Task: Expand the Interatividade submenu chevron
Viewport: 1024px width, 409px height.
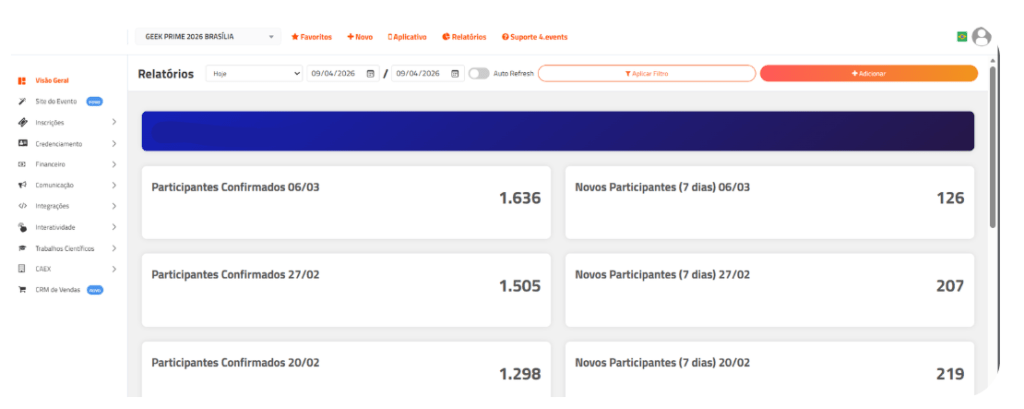Action: (x=114, y=227)
